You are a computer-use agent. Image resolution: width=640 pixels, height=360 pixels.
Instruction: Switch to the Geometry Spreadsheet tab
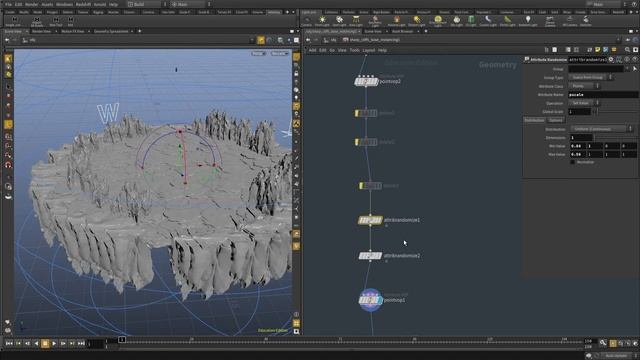[x=111, y=31]
